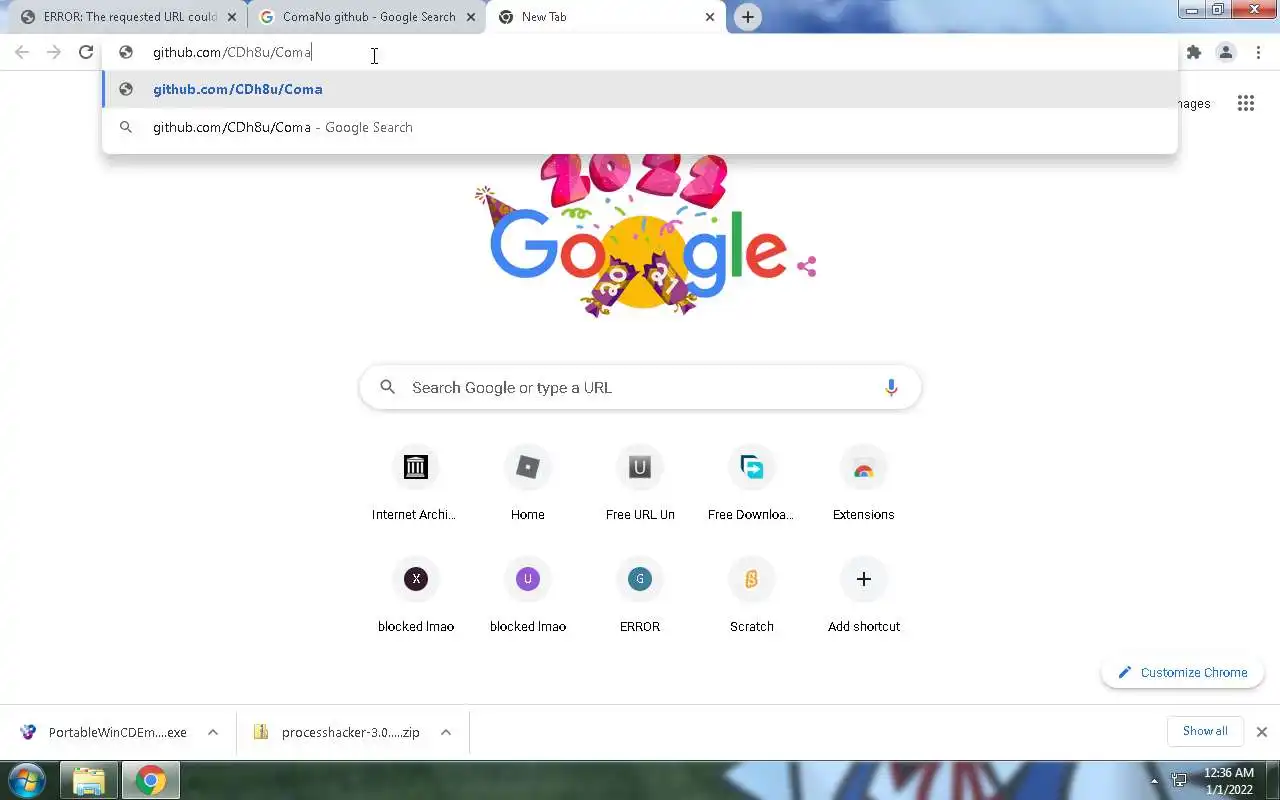
Task: Click the browser Back arrow
Action: (x=22, y=52)
